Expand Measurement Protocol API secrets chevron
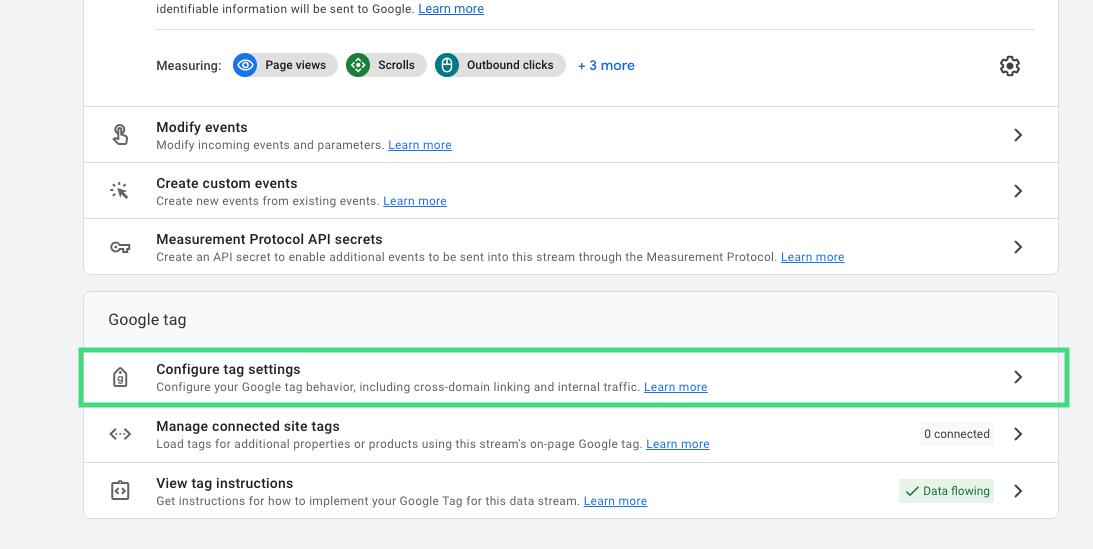1093x549 pixels. (1018, 247)
